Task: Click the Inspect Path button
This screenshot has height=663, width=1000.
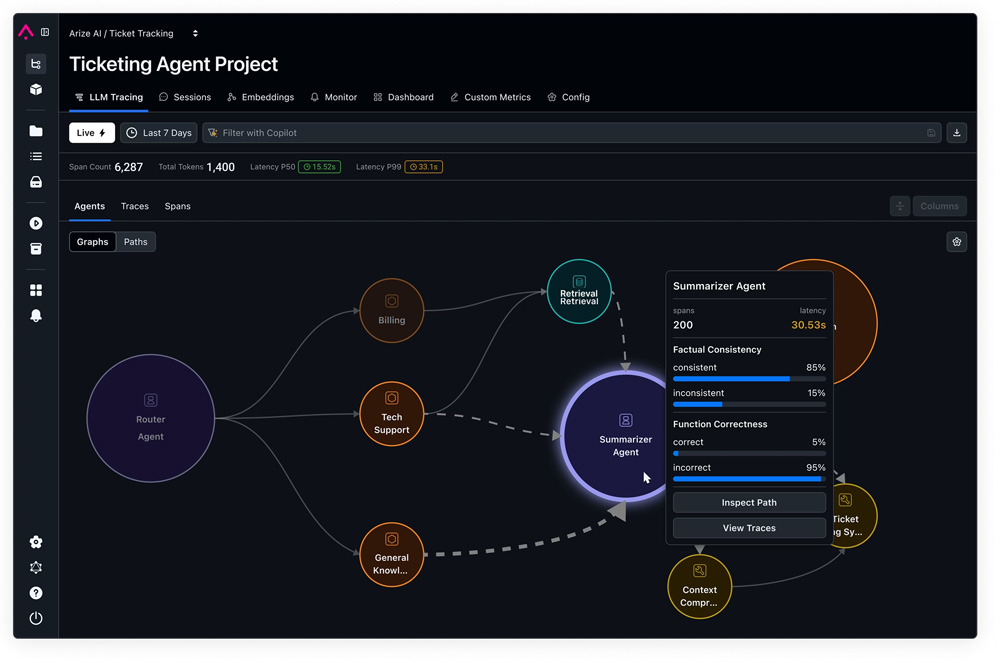Action: coord(749,503)
